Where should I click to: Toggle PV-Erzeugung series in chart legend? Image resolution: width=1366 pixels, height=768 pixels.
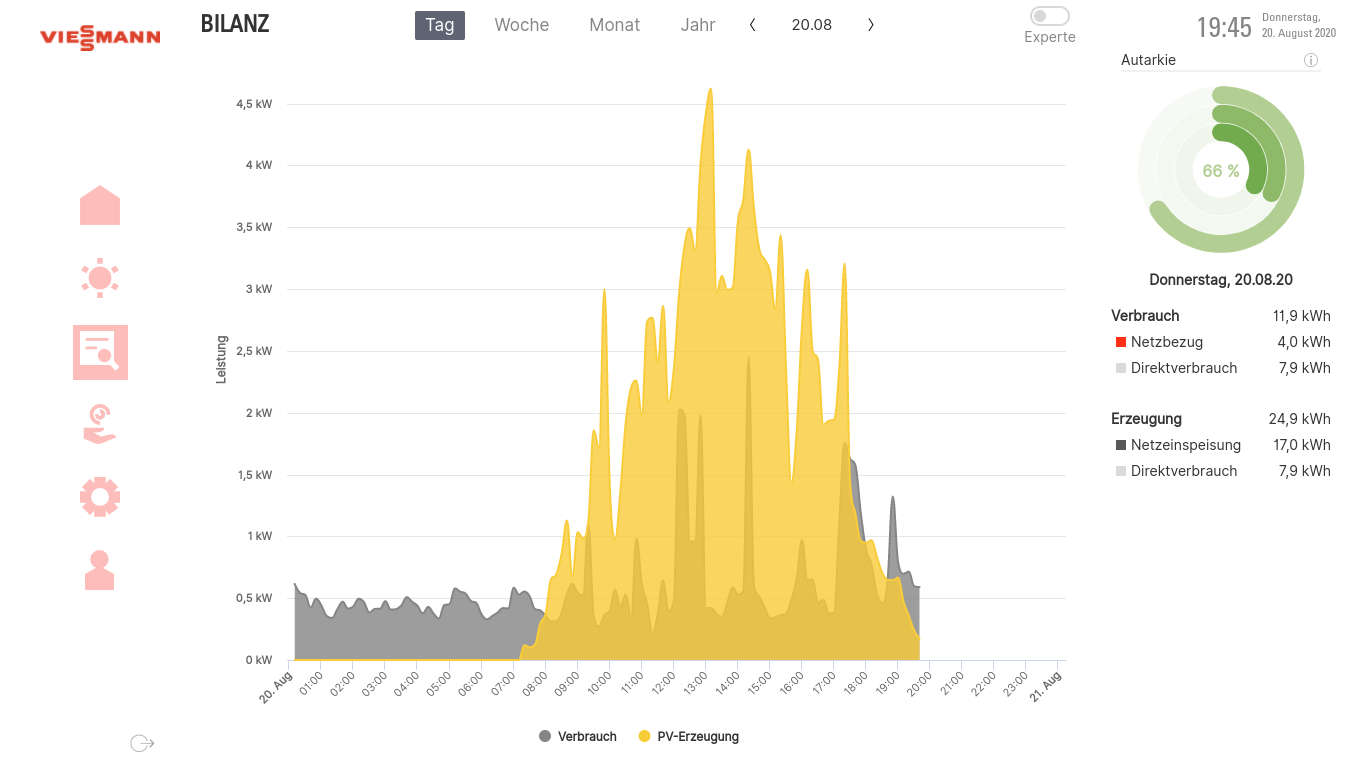coord(688,736)
